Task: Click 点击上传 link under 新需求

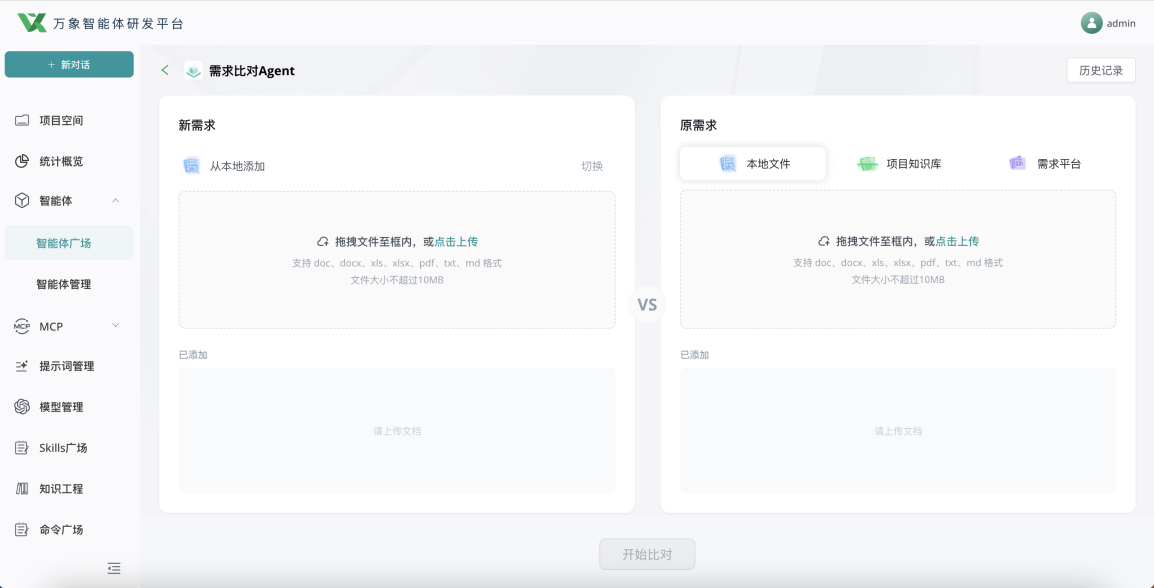Action: 456,241
